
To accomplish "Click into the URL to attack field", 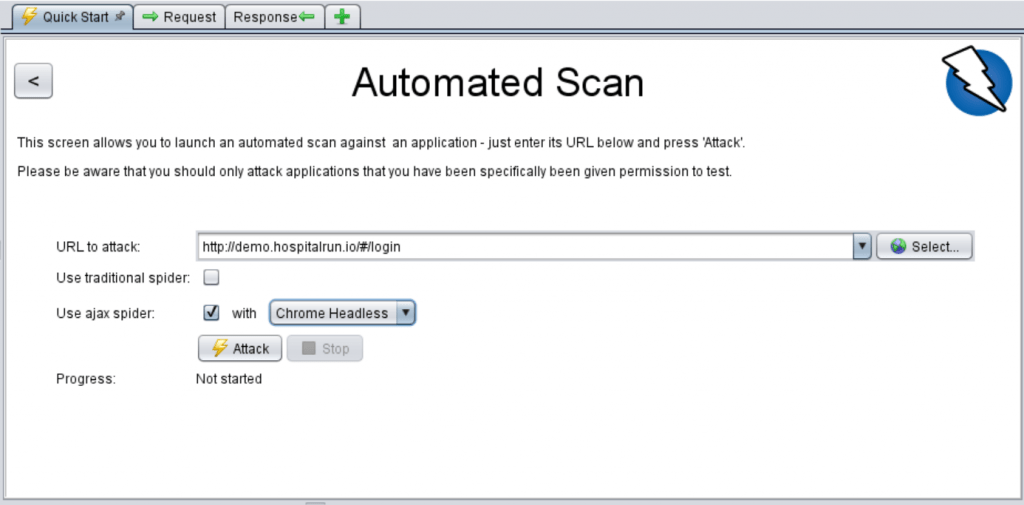I will pyautogui.click(x=524, y=246).
